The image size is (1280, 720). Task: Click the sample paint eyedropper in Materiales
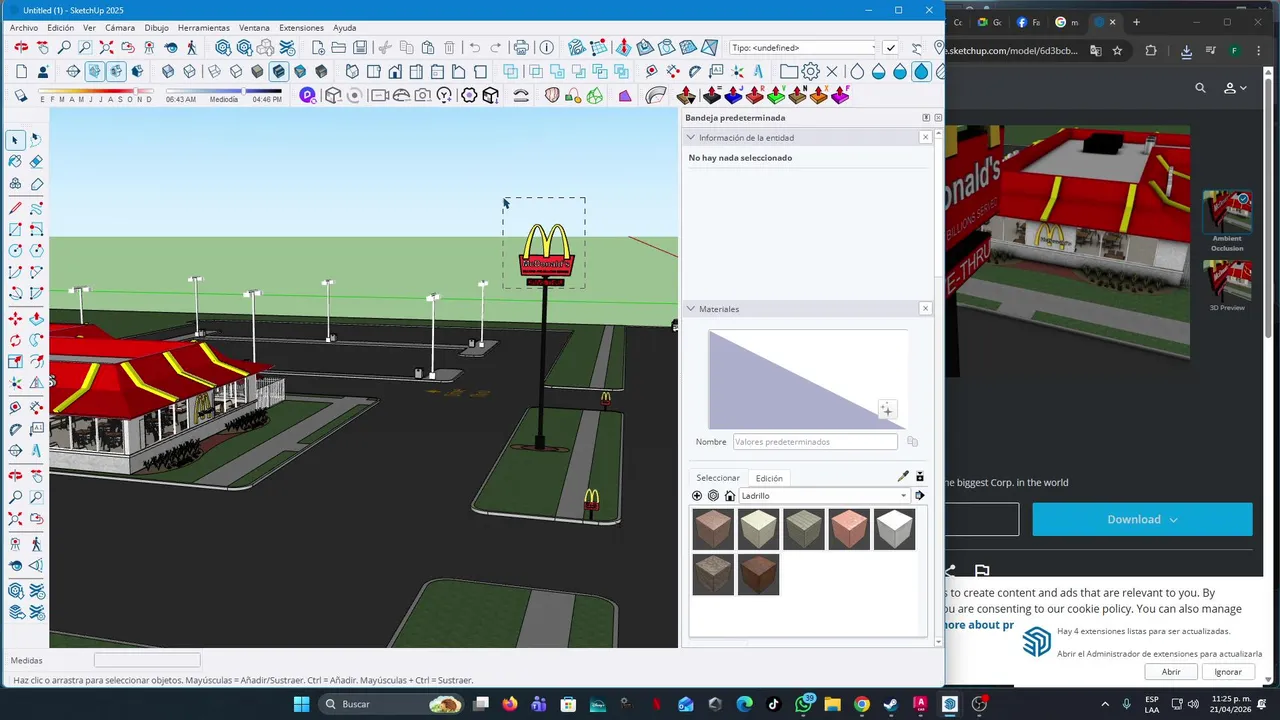[903, 477]
